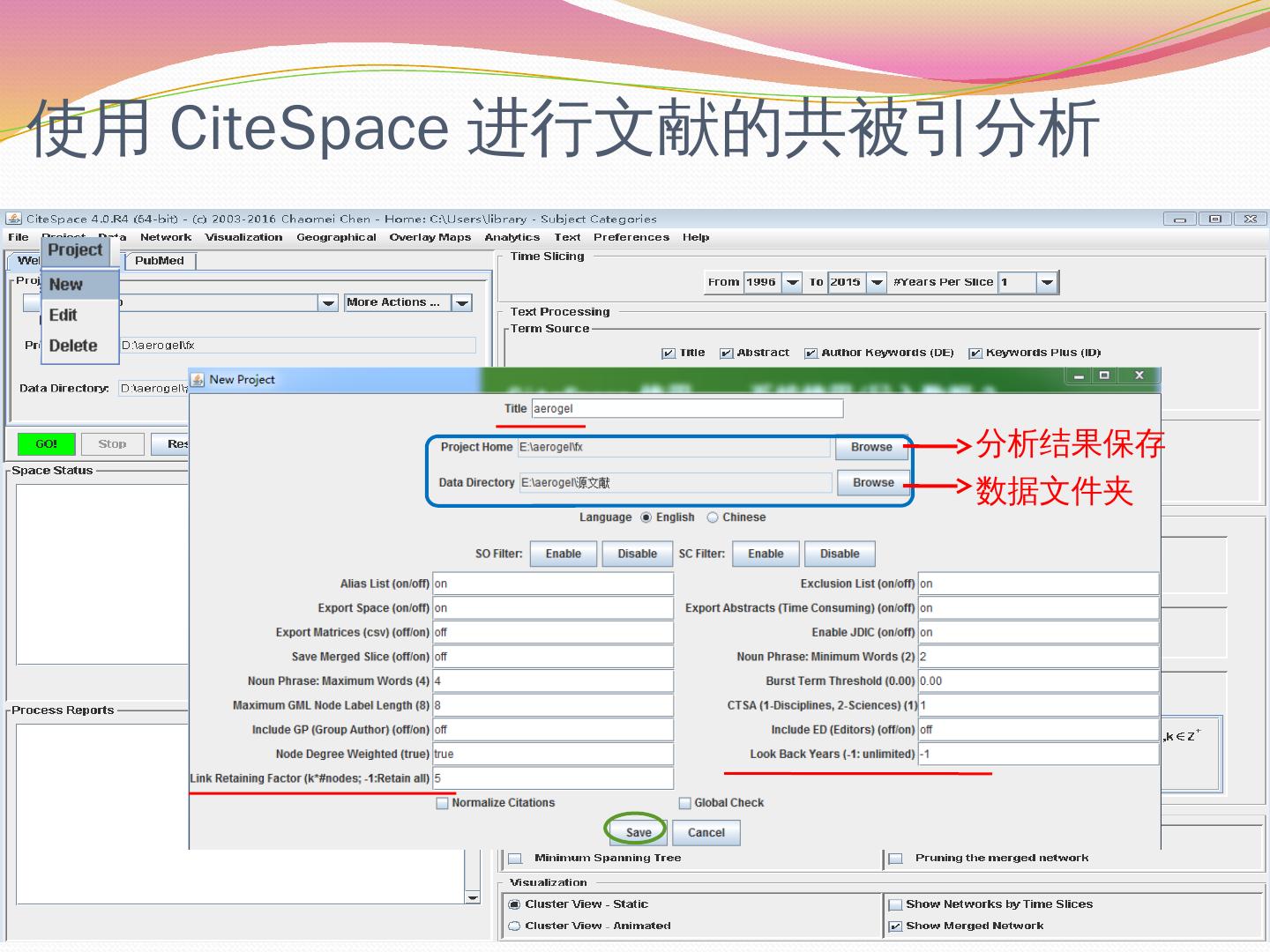Click the green GO! button
The image size is (1270, 952).
coord(47,444)
